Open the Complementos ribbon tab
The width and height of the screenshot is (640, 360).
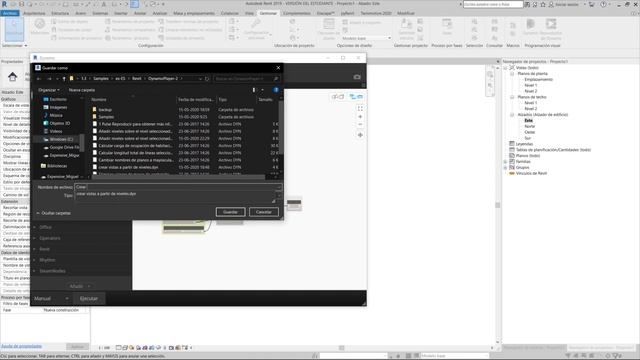297,13
